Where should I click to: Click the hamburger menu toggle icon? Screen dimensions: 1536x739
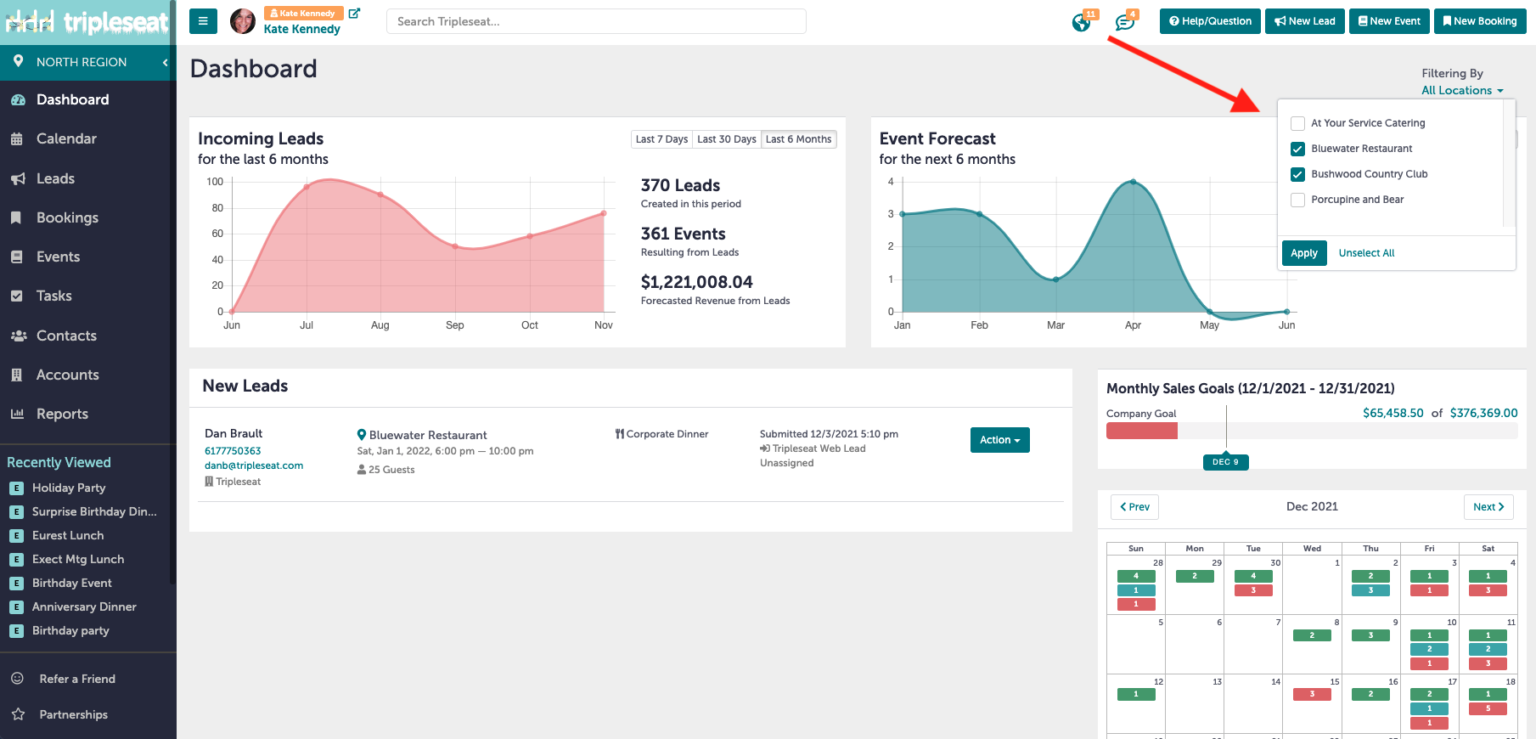pos(203,21)
